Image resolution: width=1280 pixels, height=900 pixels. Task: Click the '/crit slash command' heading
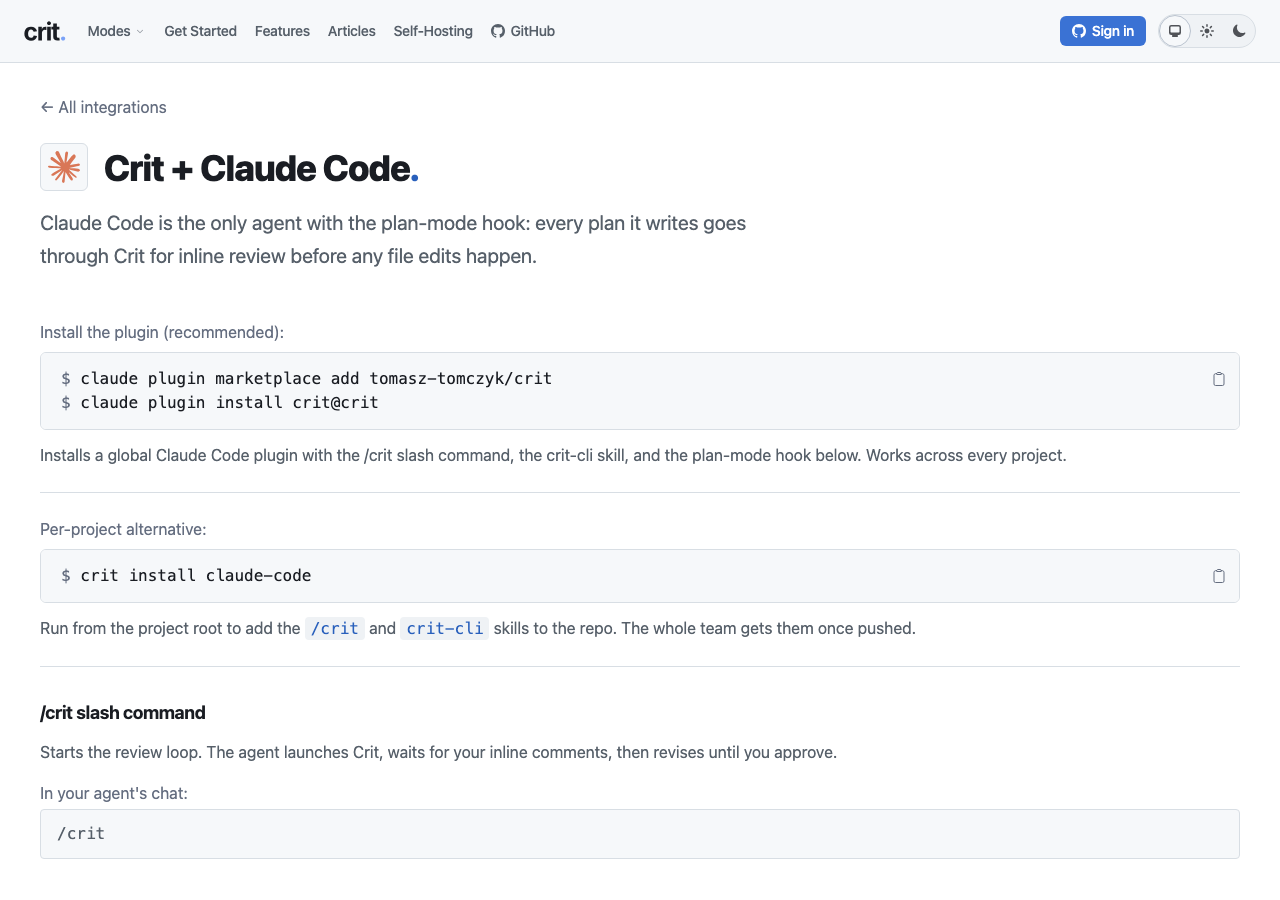pos(123,713)
